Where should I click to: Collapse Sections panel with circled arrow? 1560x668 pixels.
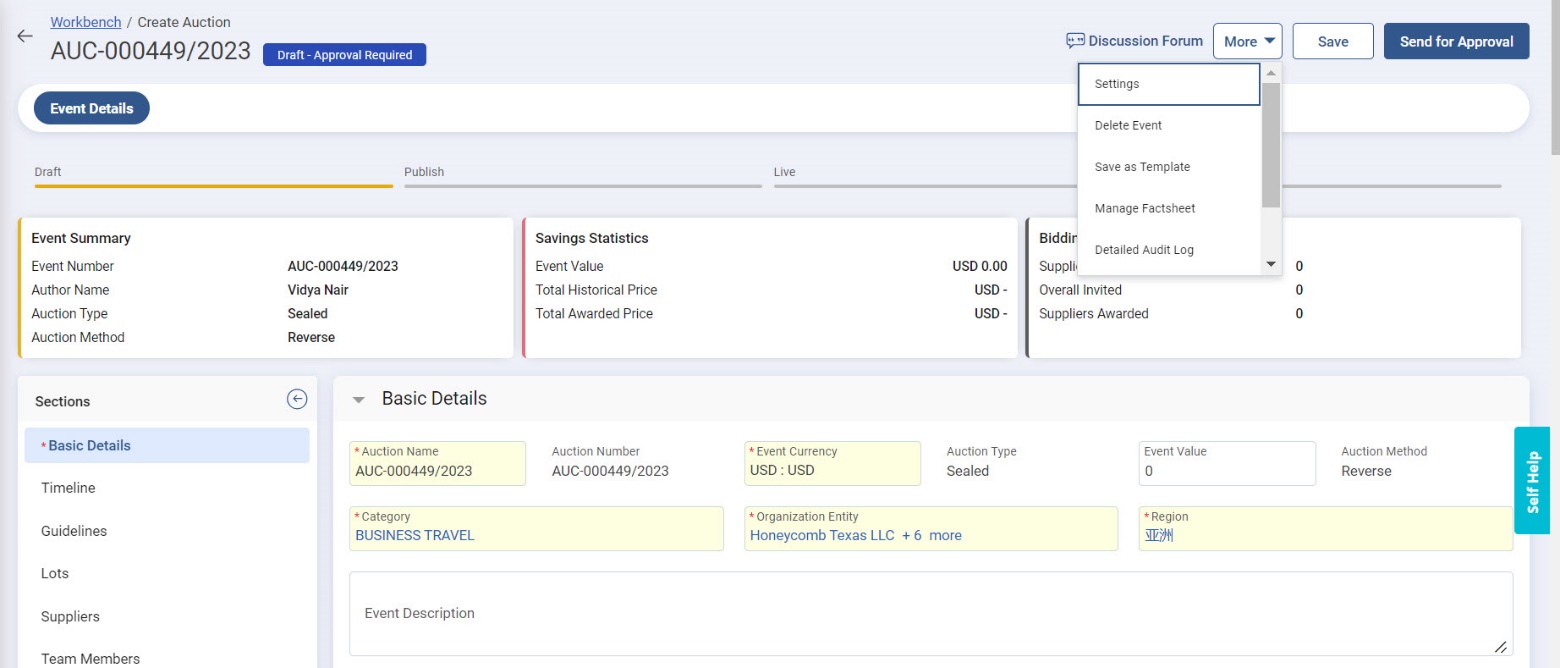click(297, 399)
